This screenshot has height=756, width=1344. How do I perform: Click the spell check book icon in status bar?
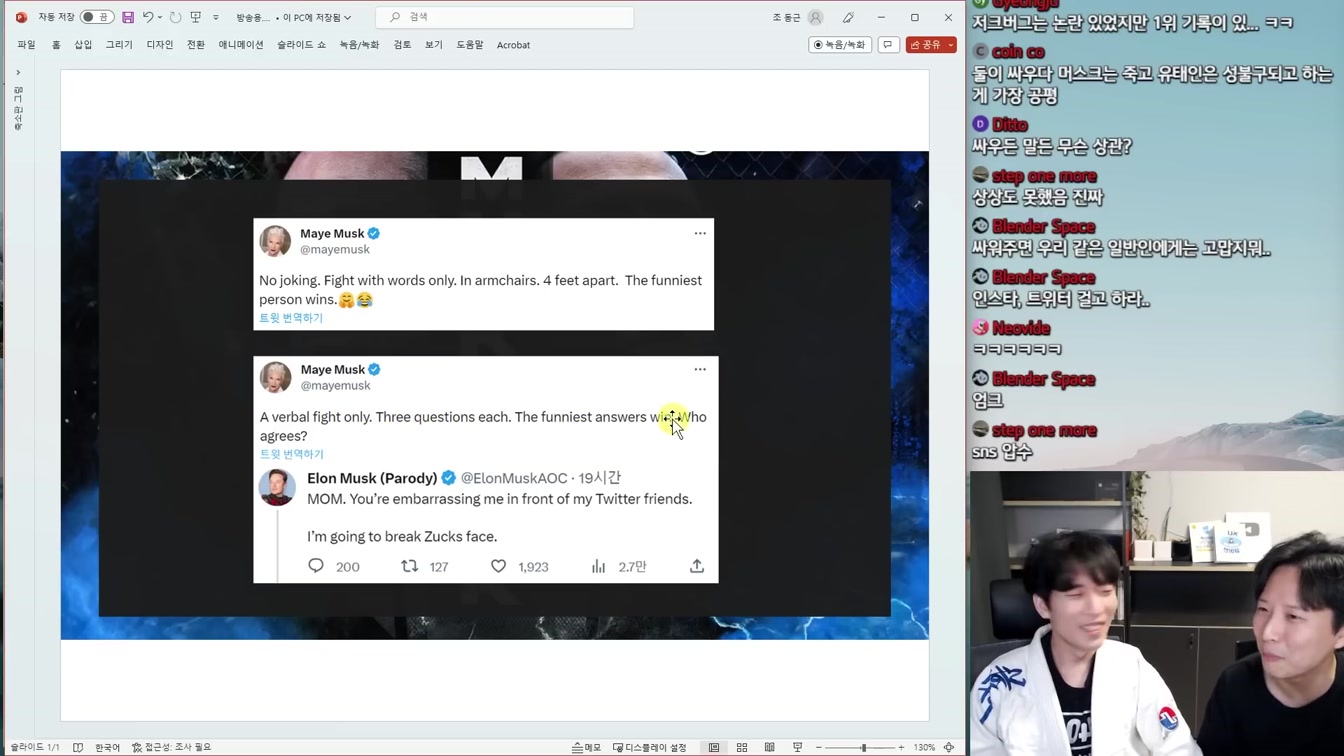78,747
